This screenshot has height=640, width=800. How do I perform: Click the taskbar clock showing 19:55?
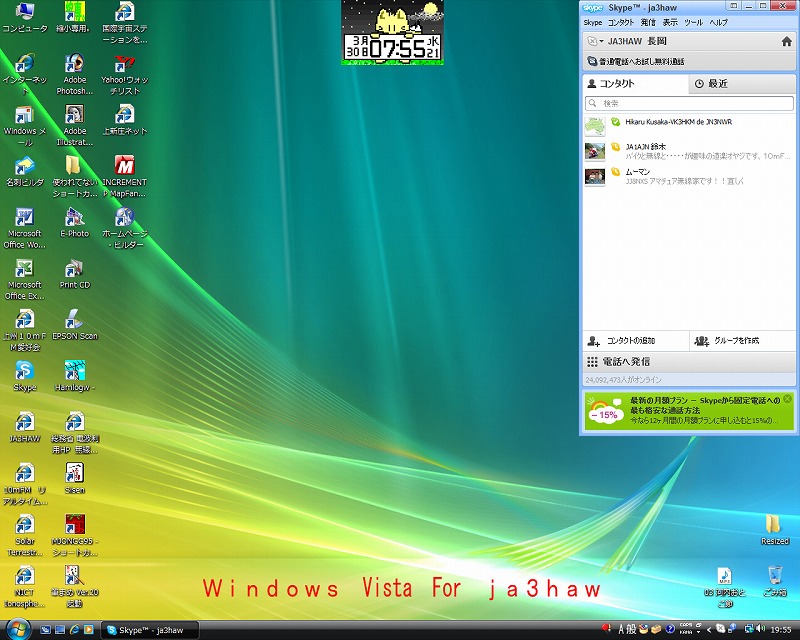(781, 630)
